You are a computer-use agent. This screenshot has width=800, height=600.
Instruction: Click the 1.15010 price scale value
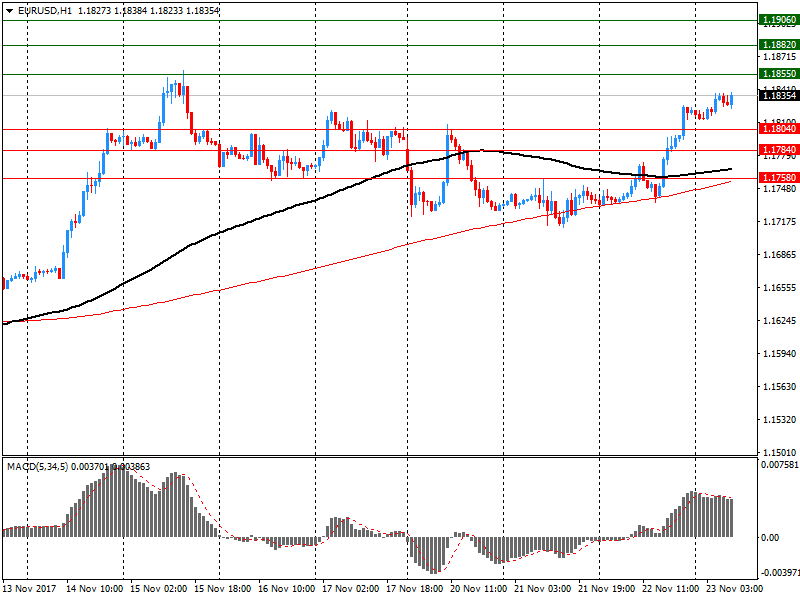click(779, 453)
